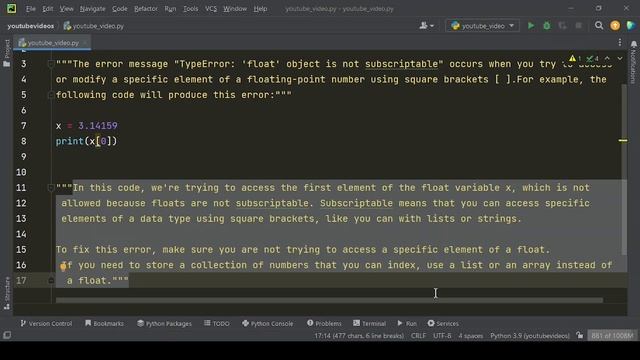Change UTF-8 file encoding in status bar
This screenshot has height=360, width=640.
pos(442,336)
